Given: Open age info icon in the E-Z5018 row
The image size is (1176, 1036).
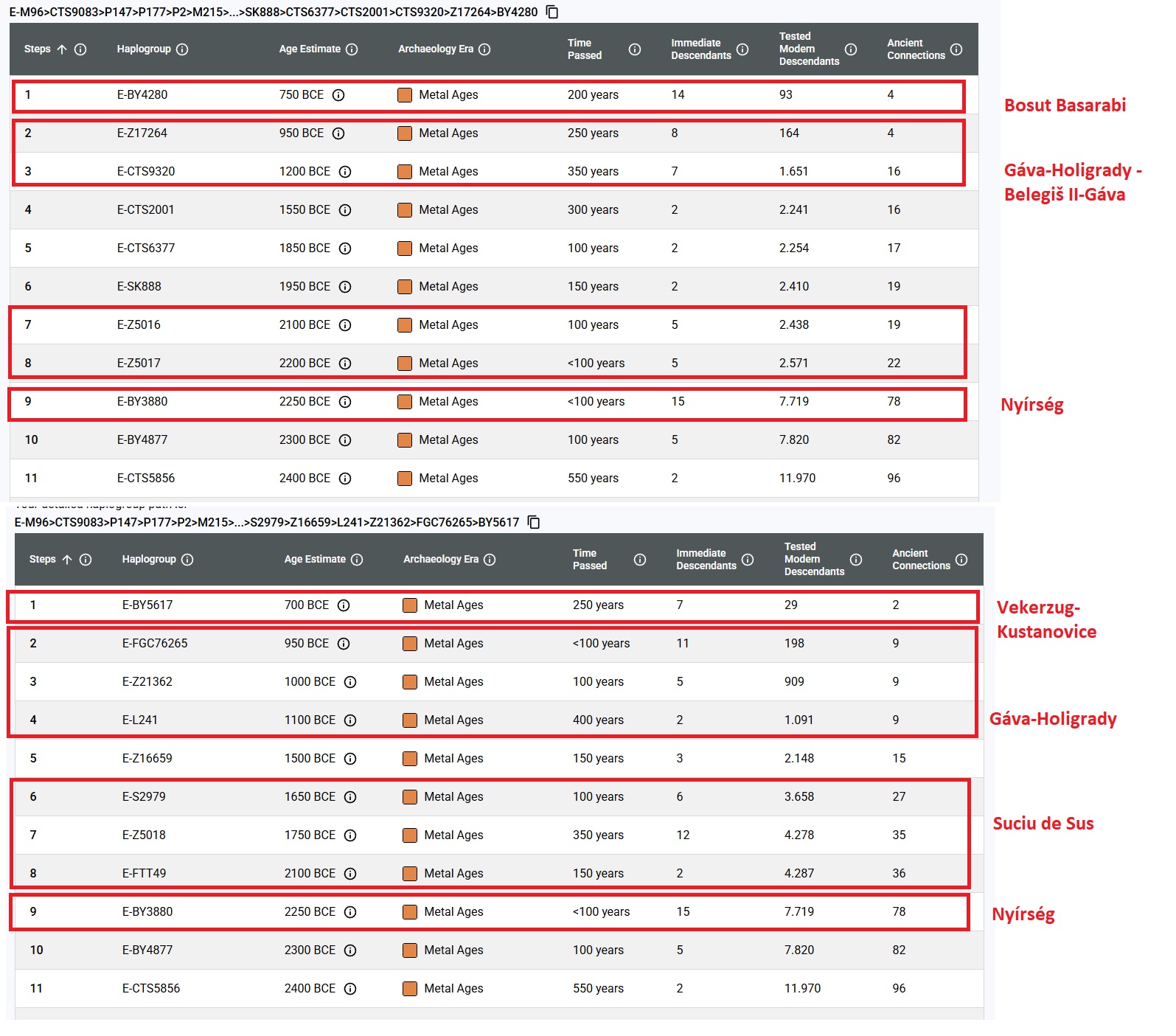Looking at the screenshot, I should [350, 835].
